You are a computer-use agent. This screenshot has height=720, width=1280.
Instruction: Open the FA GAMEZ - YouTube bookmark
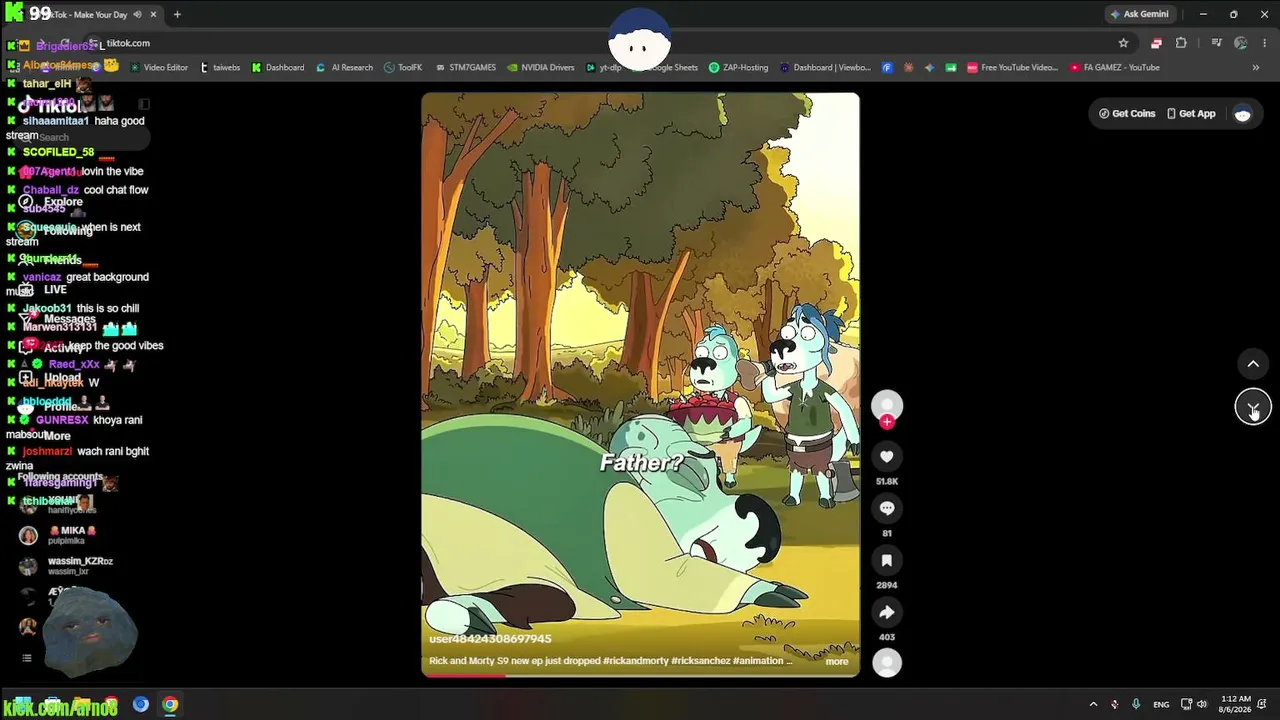point(1114,68)
